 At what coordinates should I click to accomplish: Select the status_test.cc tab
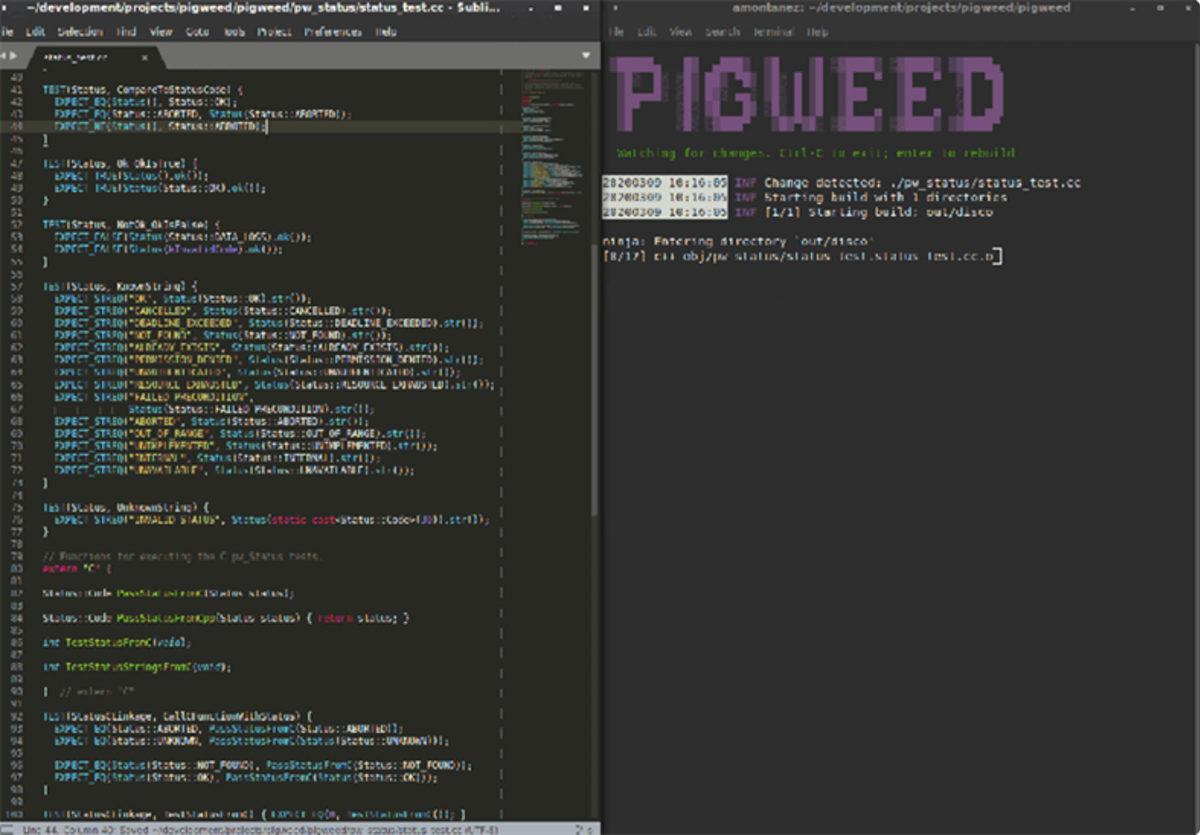75,56
